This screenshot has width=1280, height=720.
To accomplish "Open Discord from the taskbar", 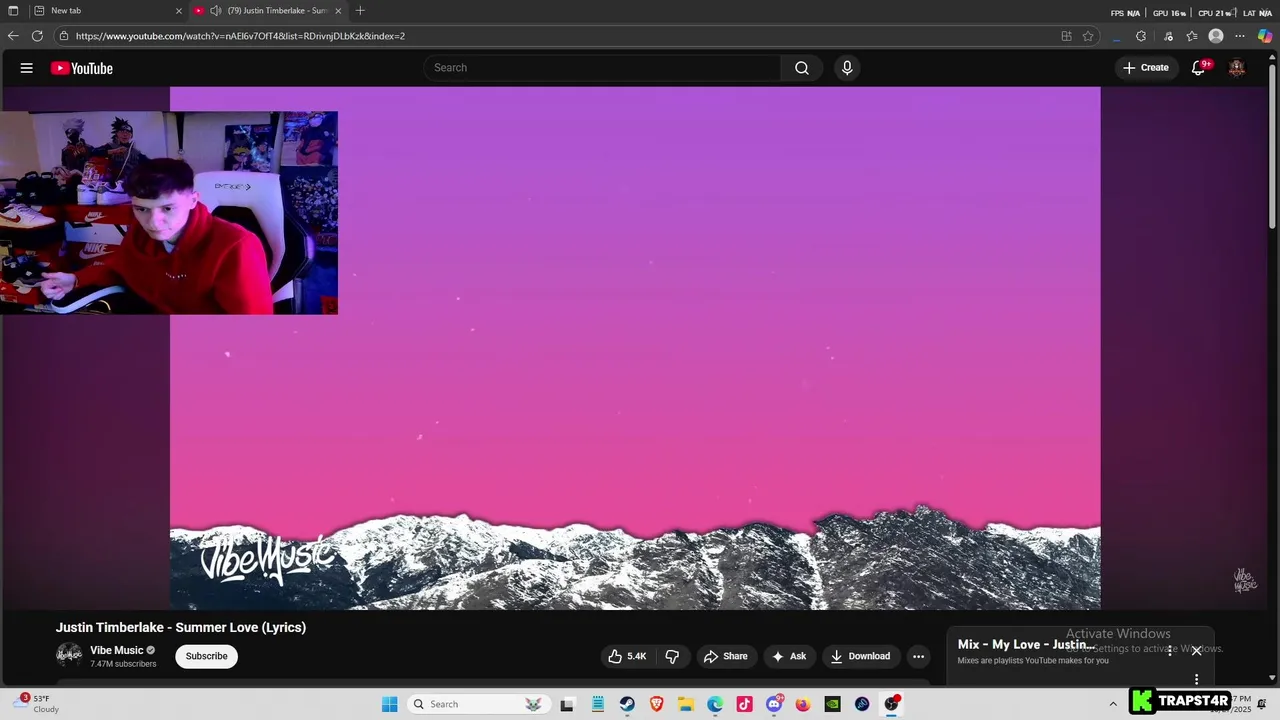I will tap(774, 704).
